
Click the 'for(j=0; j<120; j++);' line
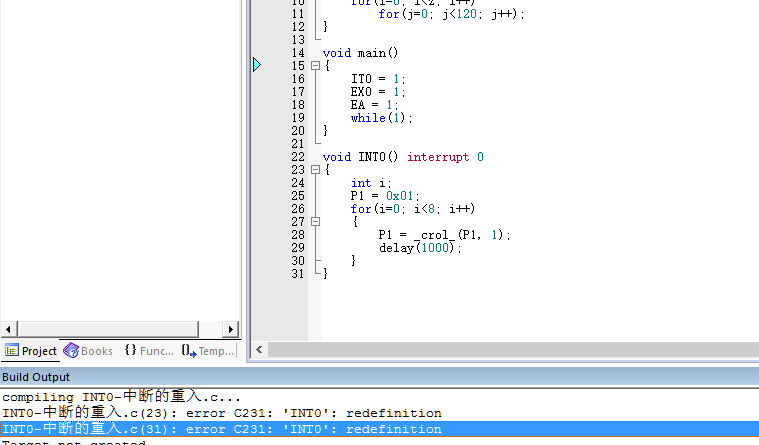coord(452,14)
